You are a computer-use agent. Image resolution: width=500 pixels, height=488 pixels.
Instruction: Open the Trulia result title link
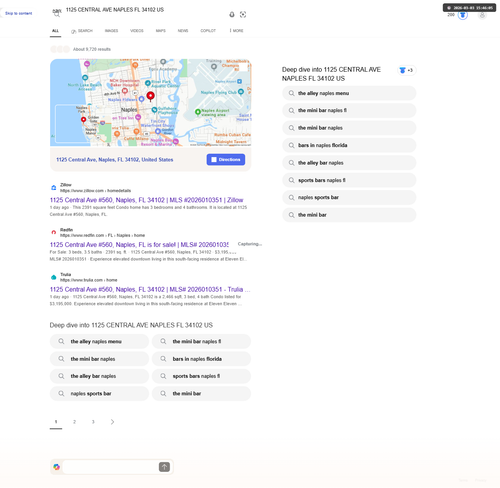pyautogui.click(x=150, y=289)
